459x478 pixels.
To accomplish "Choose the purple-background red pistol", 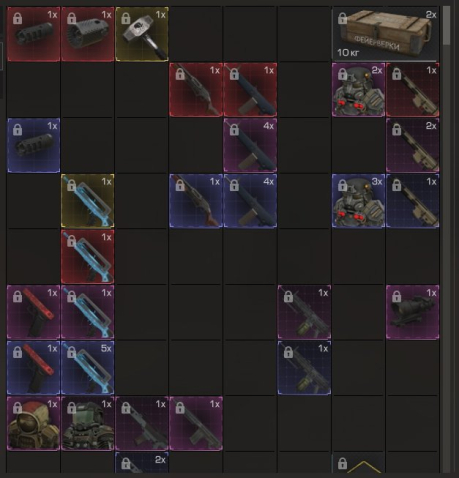I will tap(34, 312).
